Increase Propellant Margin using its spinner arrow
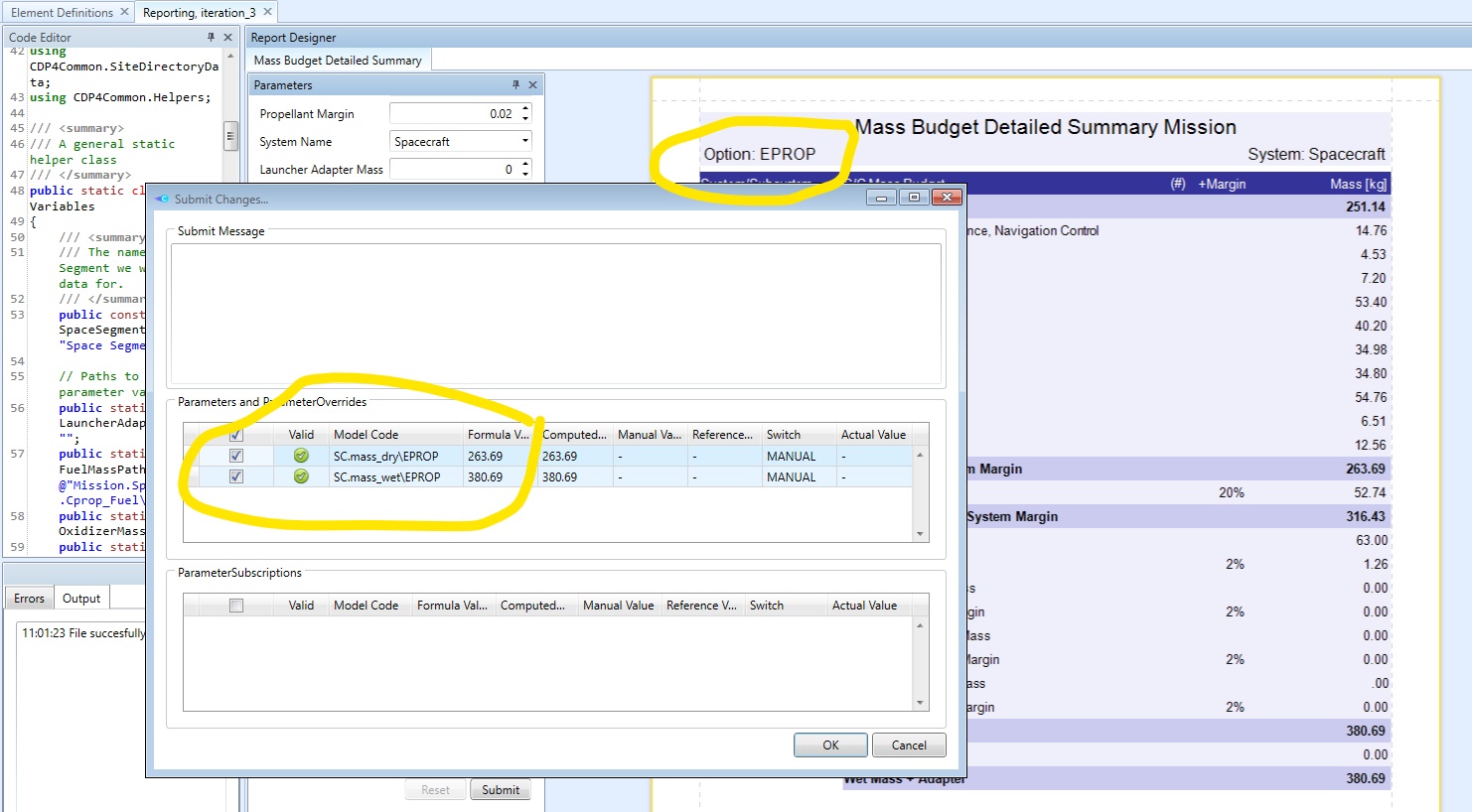 coord(525,107)
